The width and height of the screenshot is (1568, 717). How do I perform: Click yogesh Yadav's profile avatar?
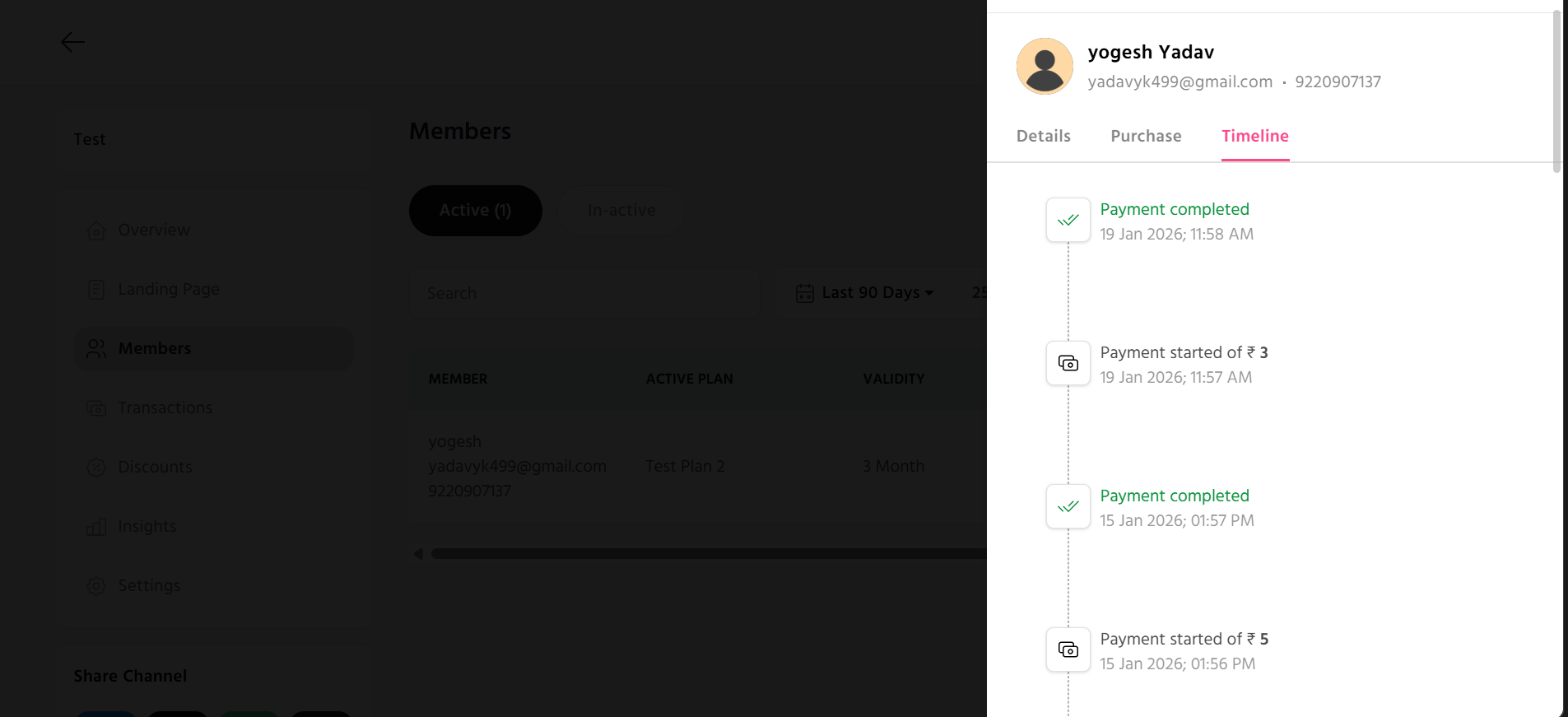[1045, 66]
